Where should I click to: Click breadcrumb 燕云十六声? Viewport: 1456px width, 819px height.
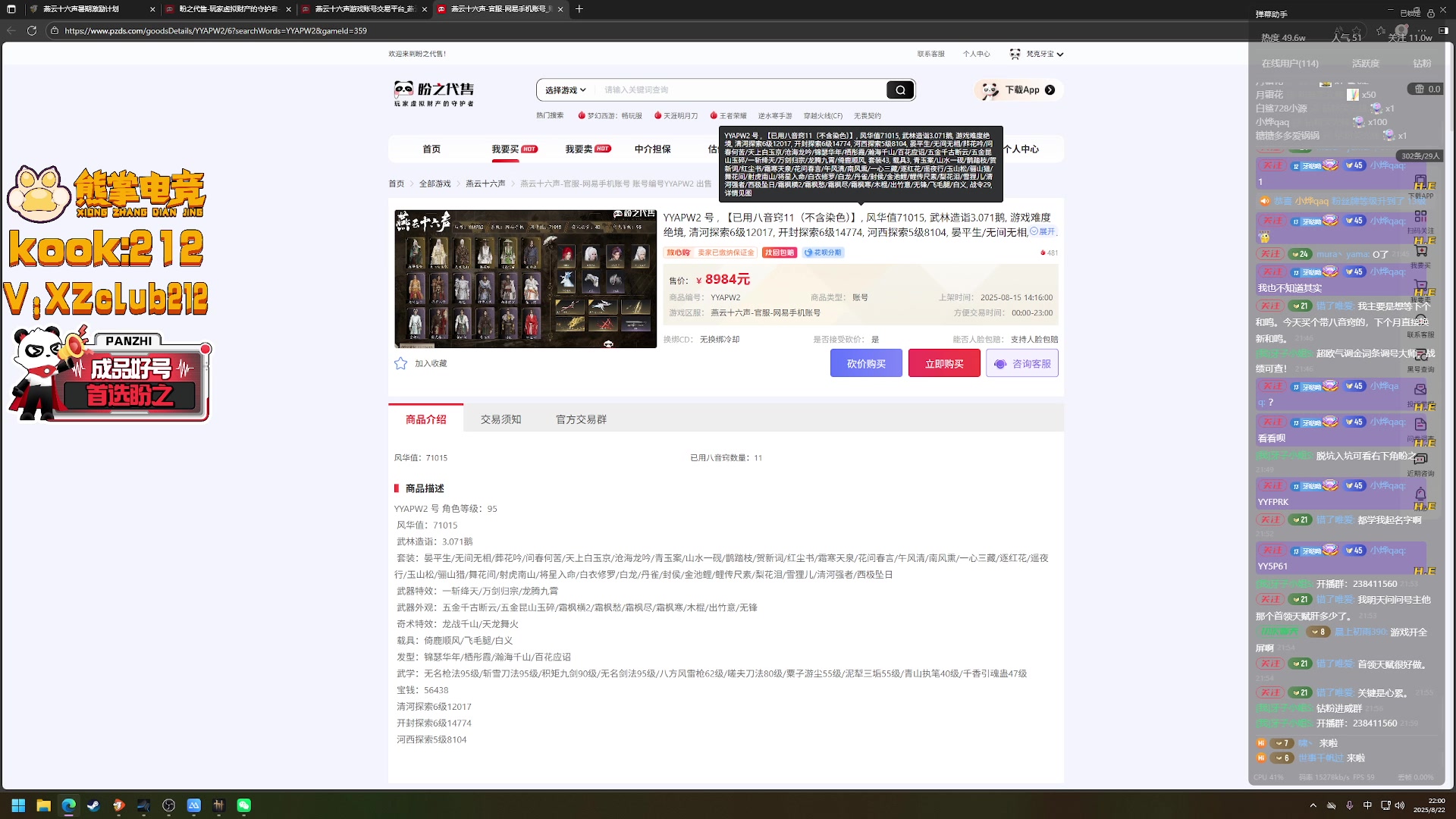pyautogui.click(x=485, y=184)
